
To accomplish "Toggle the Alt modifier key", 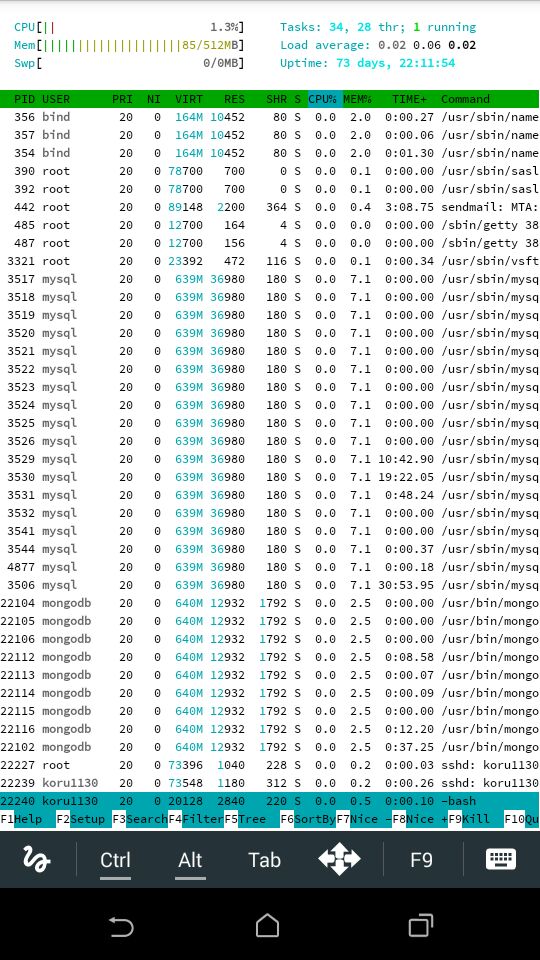I will (x=190, y=860).
